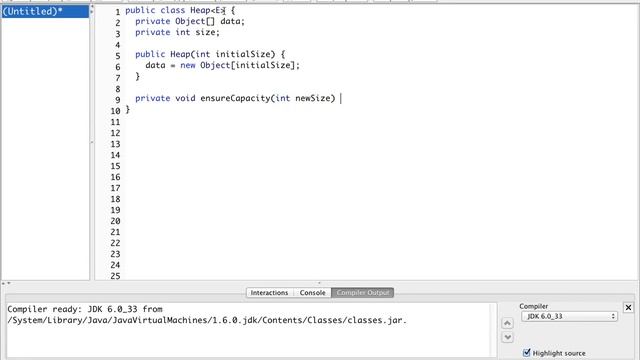Click line number 12 in the gutter
Viewport: 640px width, 360px height.
click(x=115, y=133)
